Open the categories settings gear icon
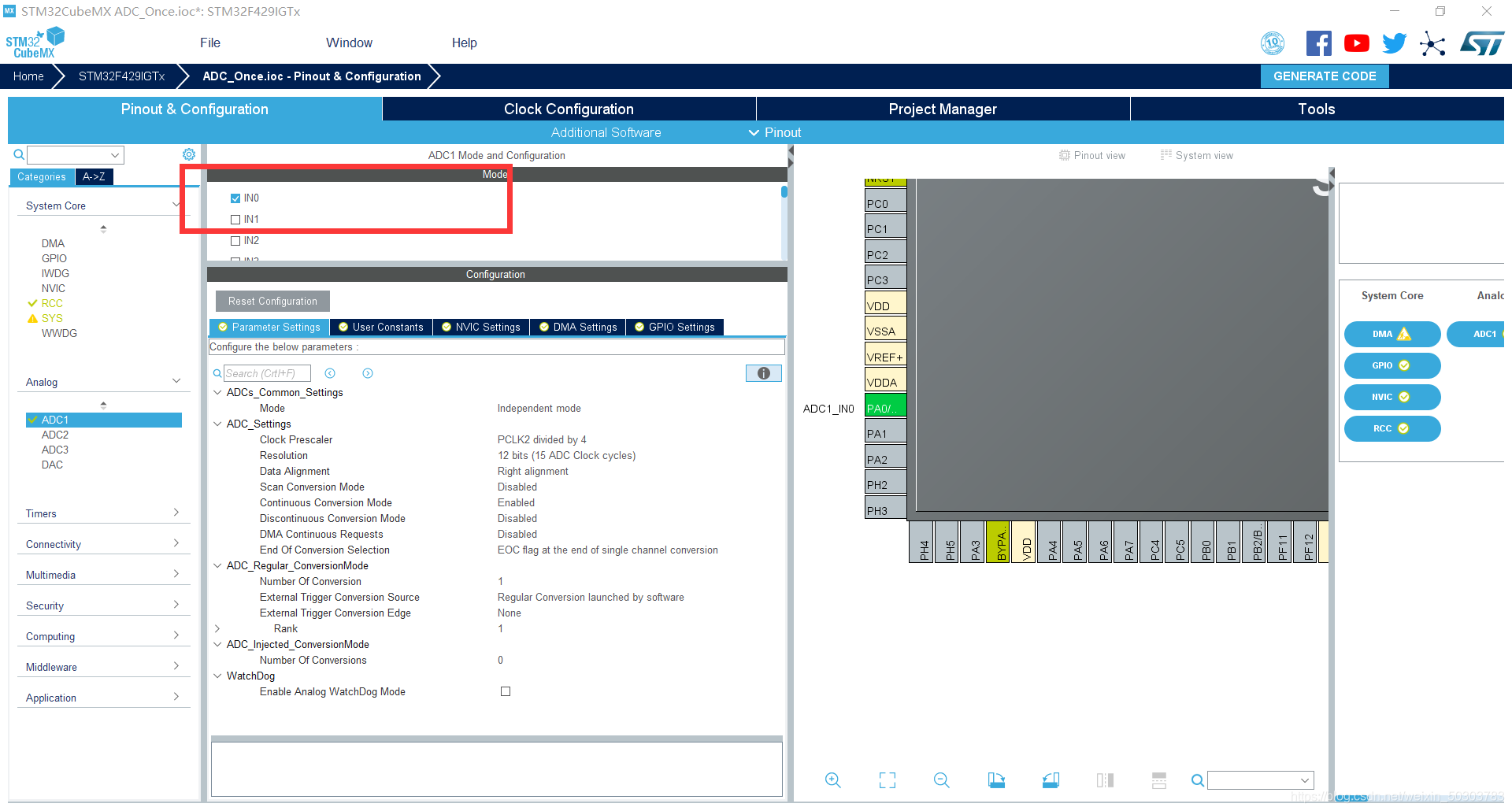1512x811 pixels. [189, 154]
